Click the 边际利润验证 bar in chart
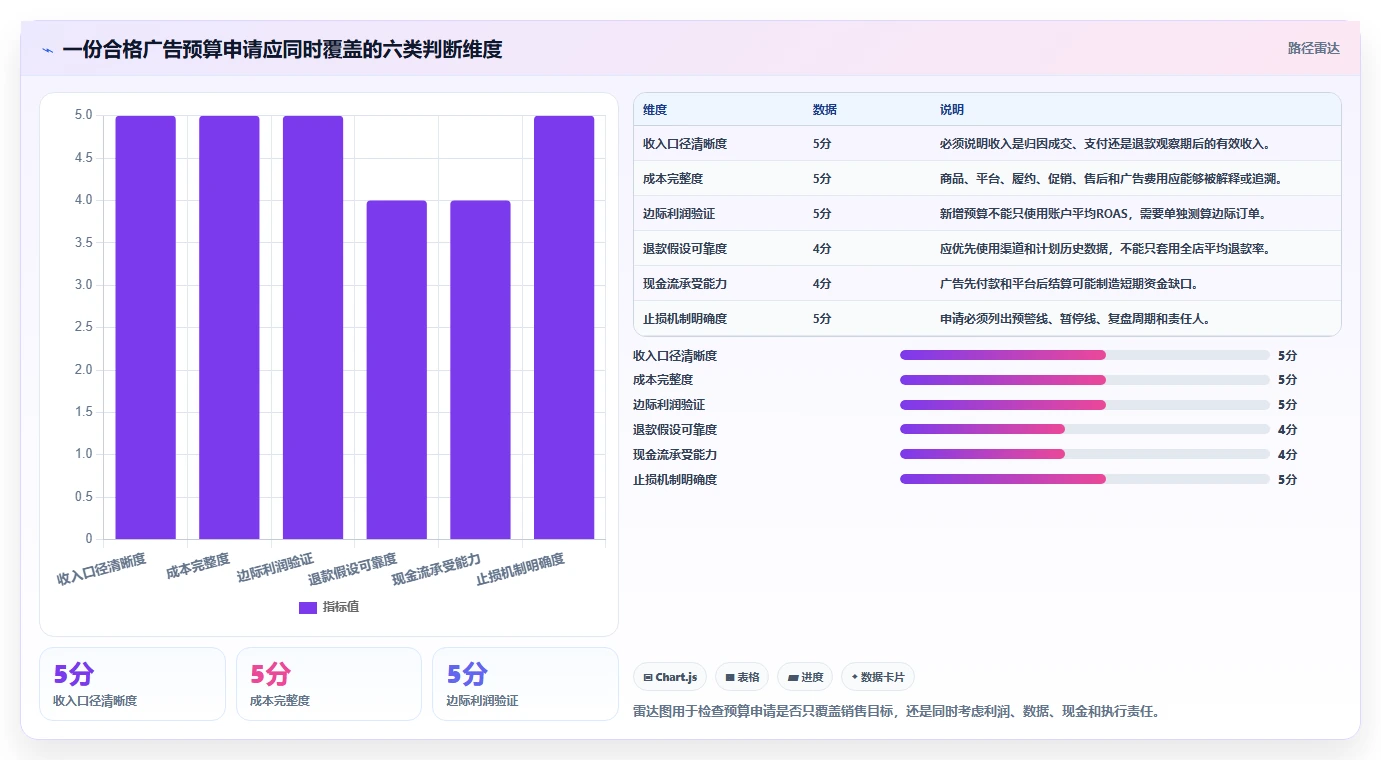 click(313, 327)
